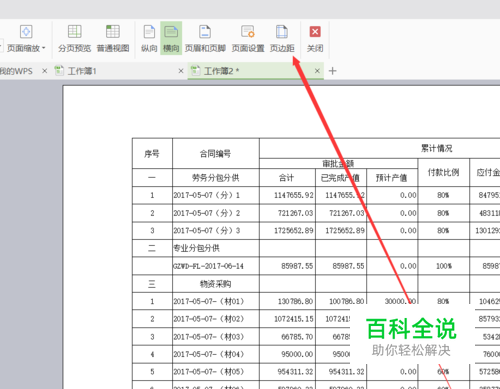The image size is (500, 389).
Task: Open header and footer (页眉和页脚) settings
Action: [x=205, y=38]
